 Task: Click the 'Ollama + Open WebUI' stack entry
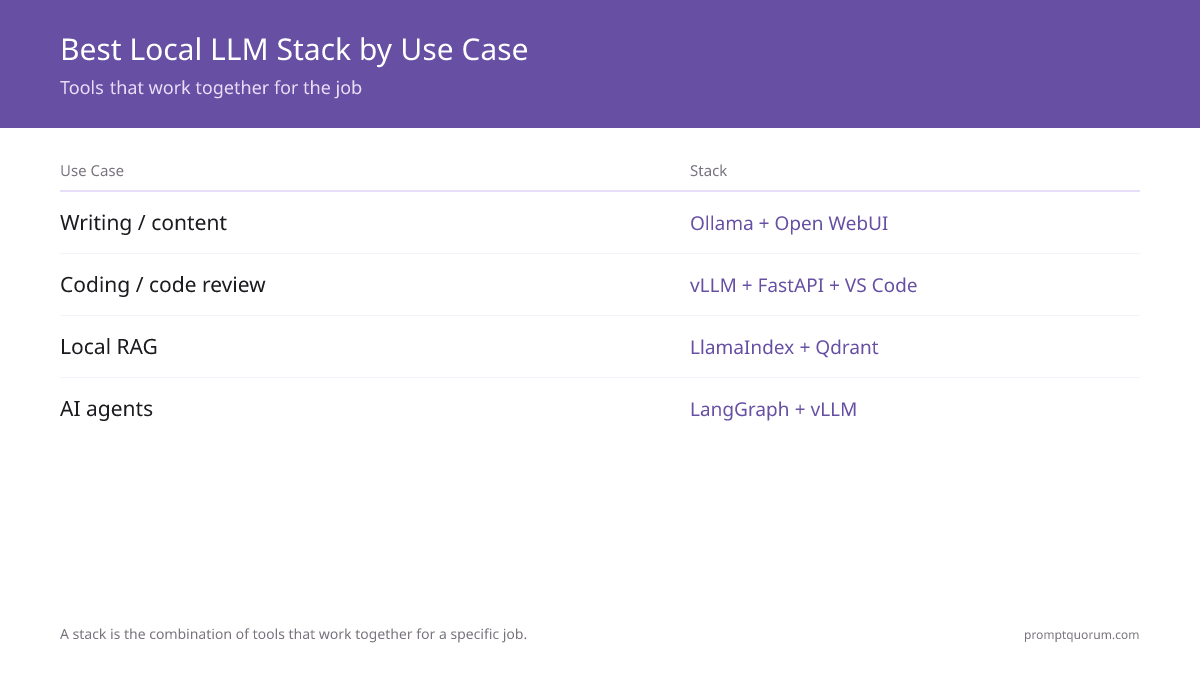(x=789, y=223)
